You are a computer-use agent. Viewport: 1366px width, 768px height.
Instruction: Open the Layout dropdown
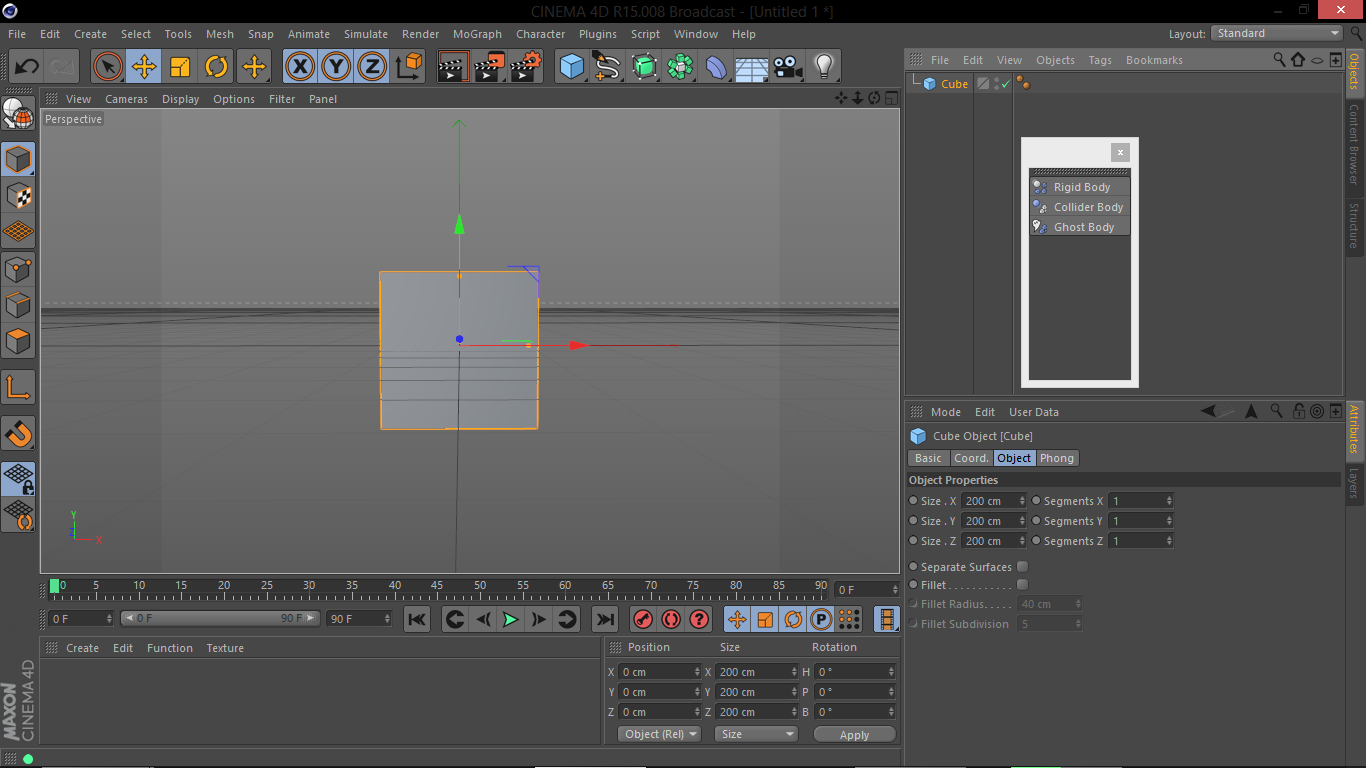(1277, 33)
